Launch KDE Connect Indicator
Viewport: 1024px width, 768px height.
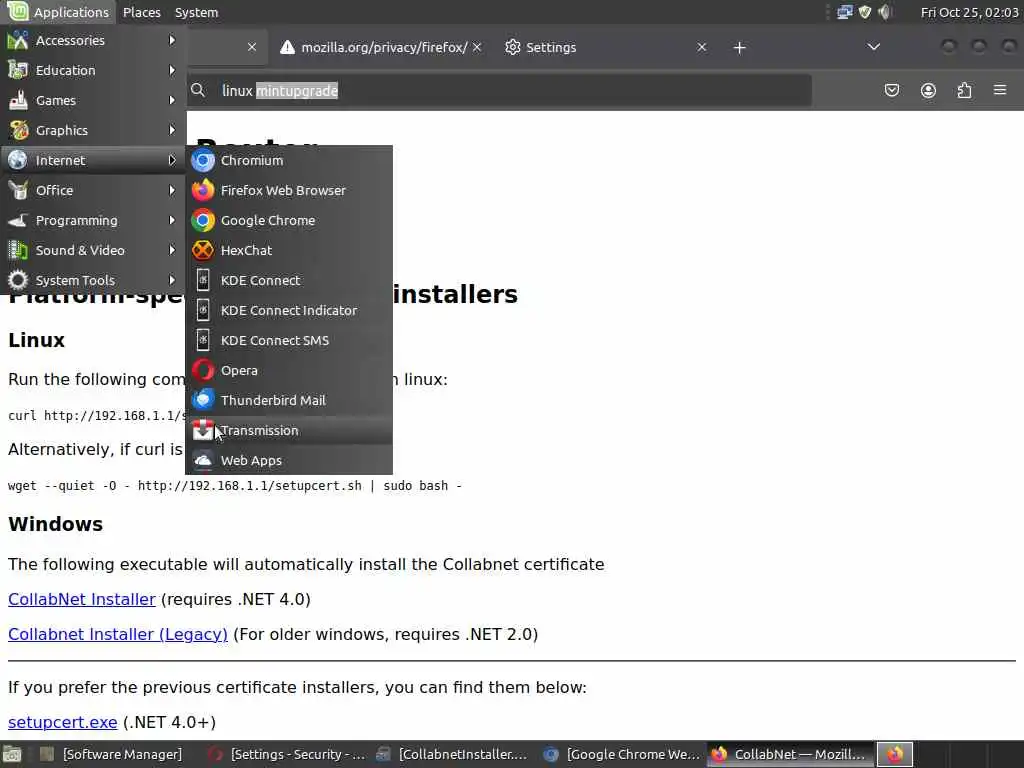pos(289,310)
